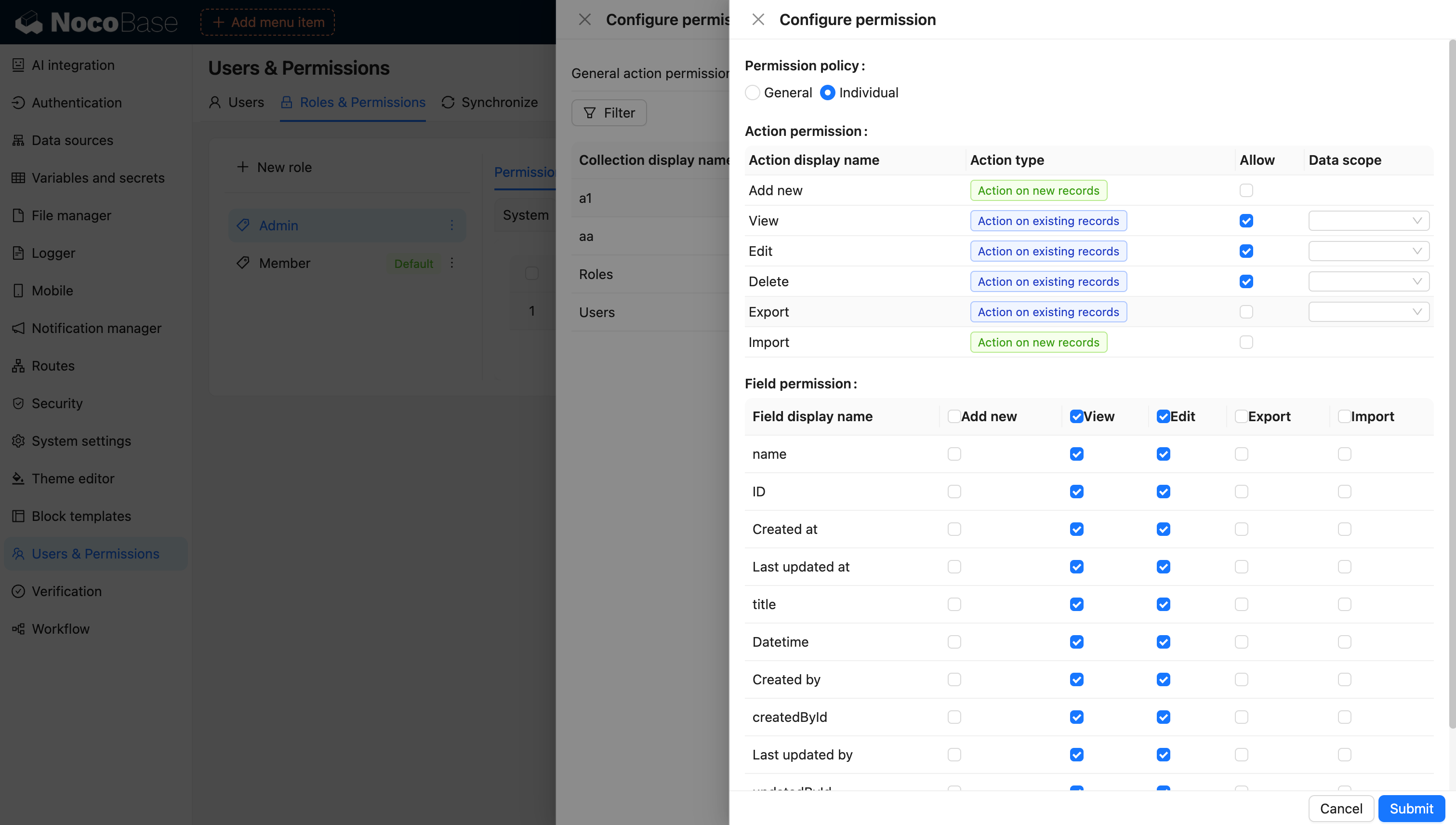Open Security via its shield icon
Screen dimensions: 1456x825
click(x=18, y=403)
